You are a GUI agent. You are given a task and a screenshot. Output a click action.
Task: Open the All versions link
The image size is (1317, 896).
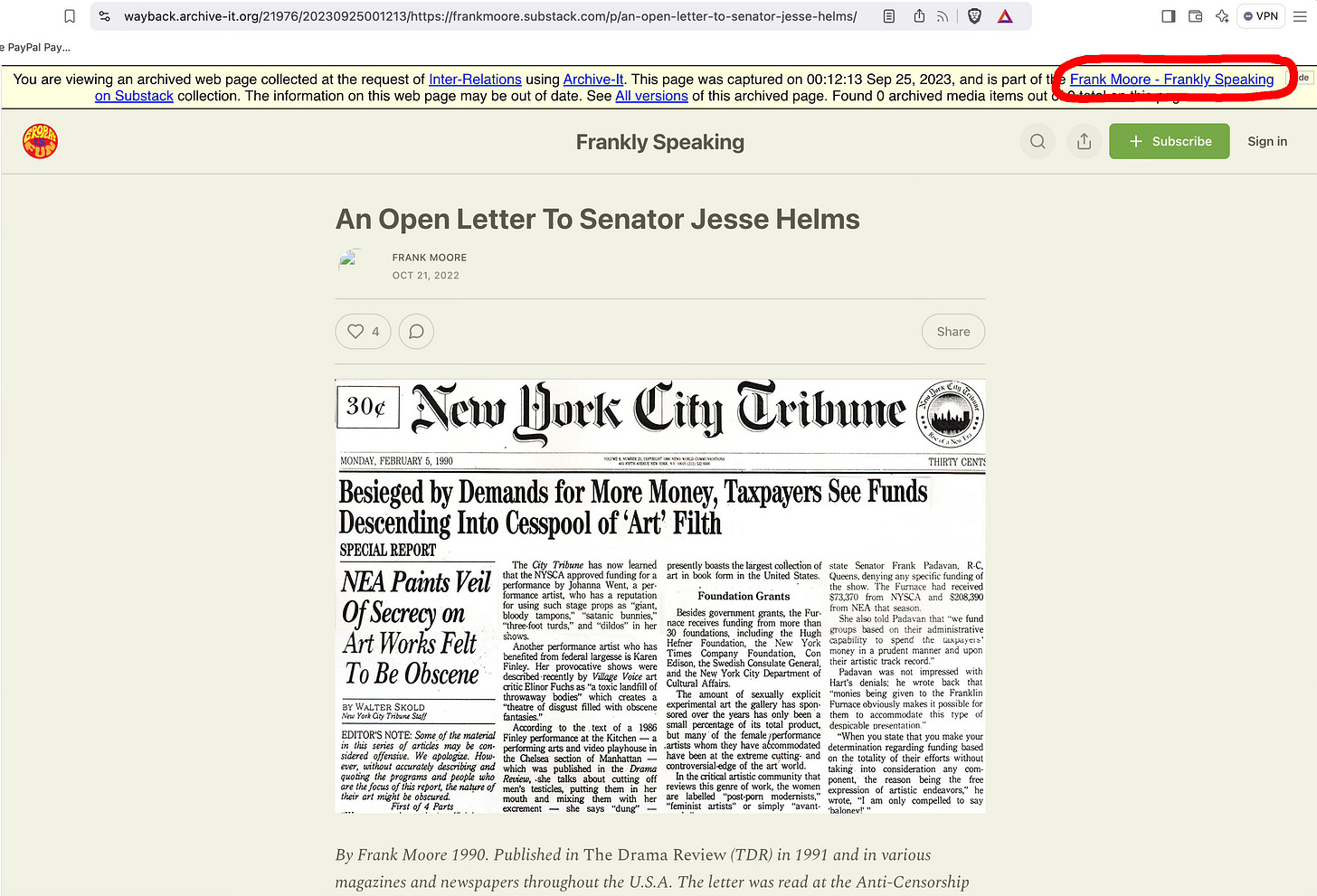[651, 96]
